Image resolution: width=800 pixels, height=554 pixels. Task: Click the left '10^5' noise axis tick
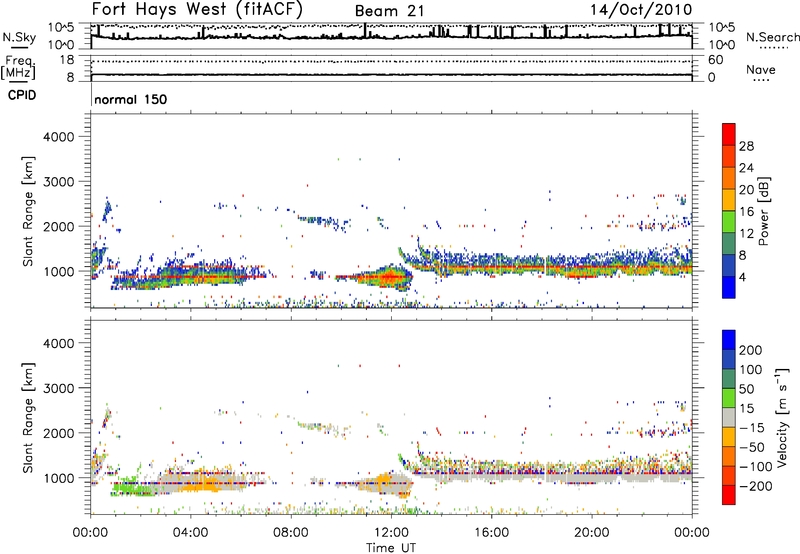point(61,28)
